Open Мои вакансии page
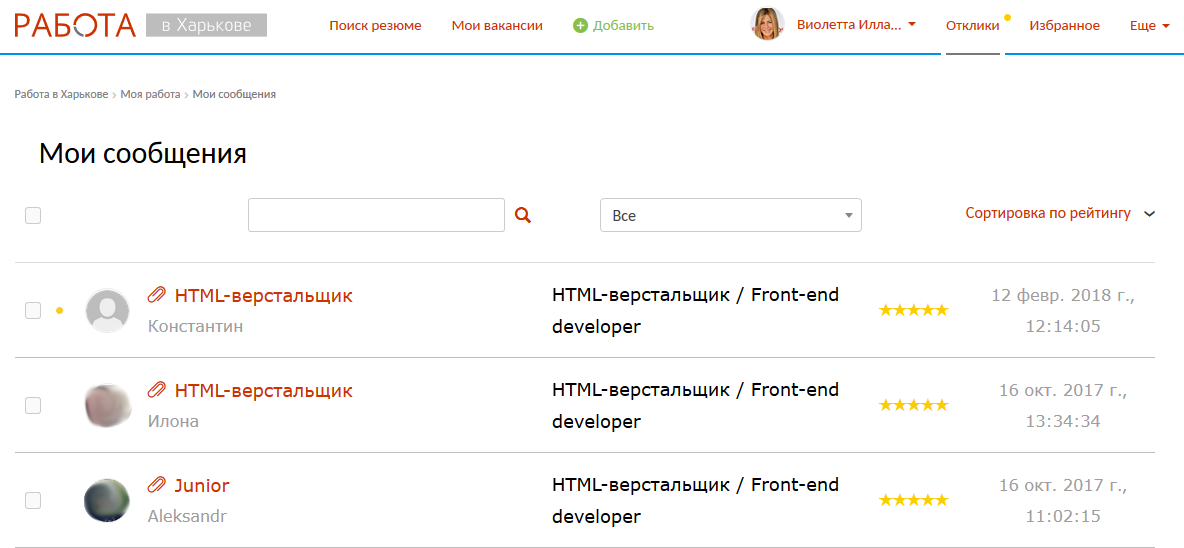The width and height of the screenshot is (1184, 548). click(x=497, y=26)
